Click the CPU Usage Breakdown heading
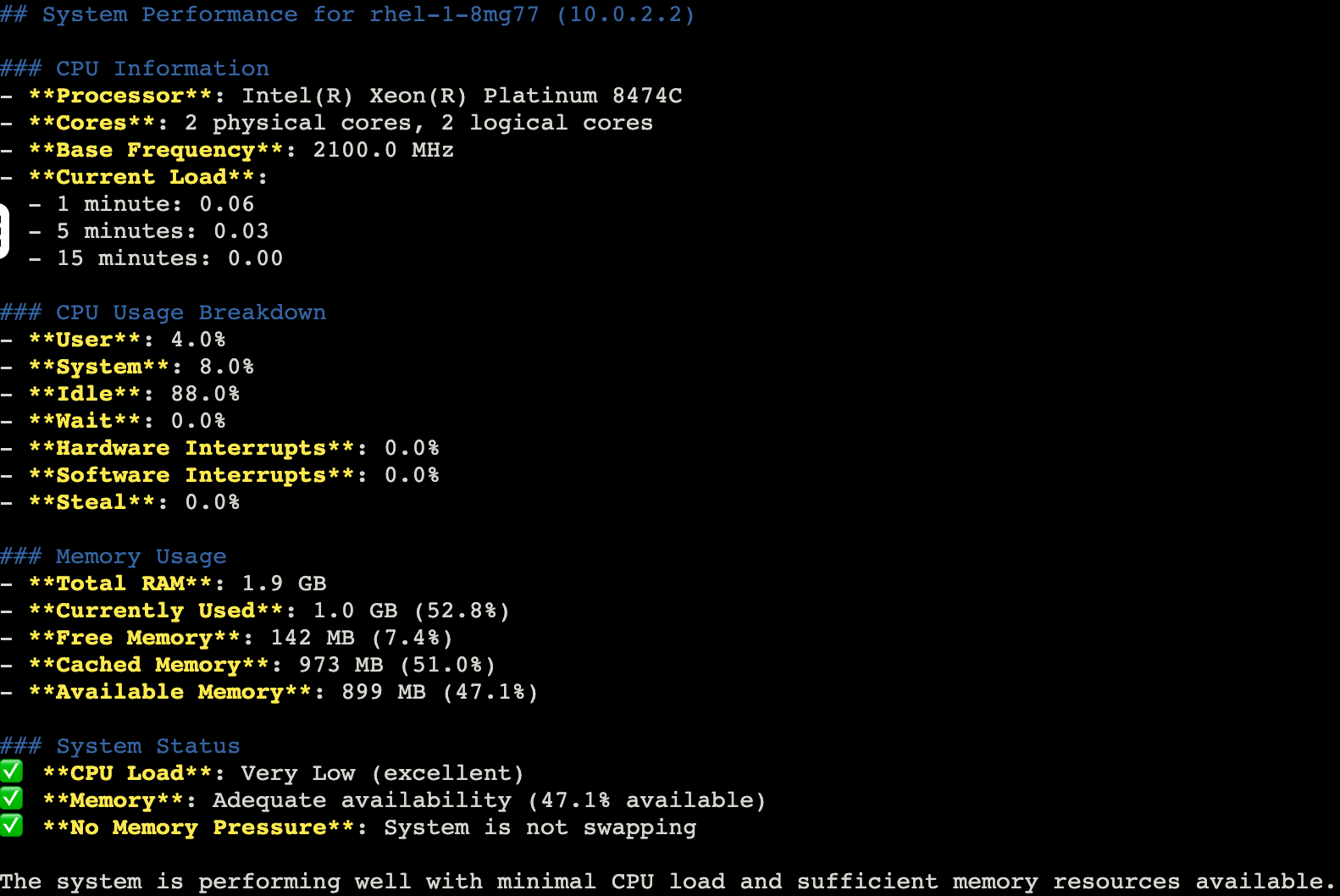The width and height of the screenshot is (1340, 896). pyautogui.click(x=191, y=312)
